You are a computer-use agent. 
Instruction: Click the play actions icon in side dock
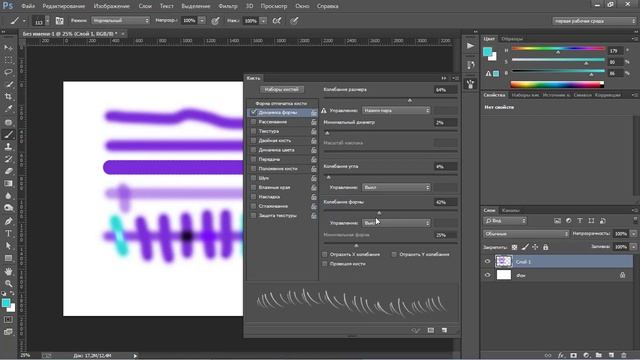tap(470, 46)
